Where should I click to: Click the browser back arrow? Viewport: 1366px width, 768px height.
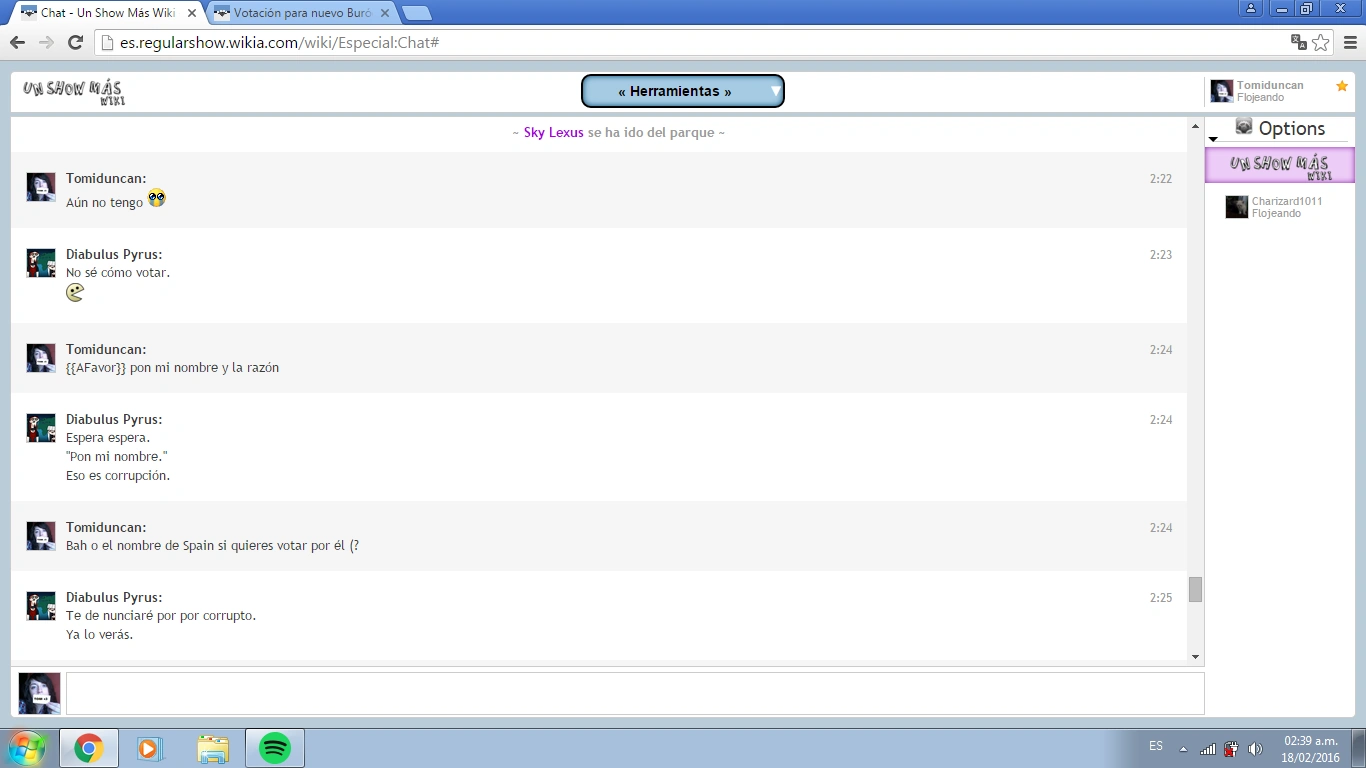coord(17,42)
